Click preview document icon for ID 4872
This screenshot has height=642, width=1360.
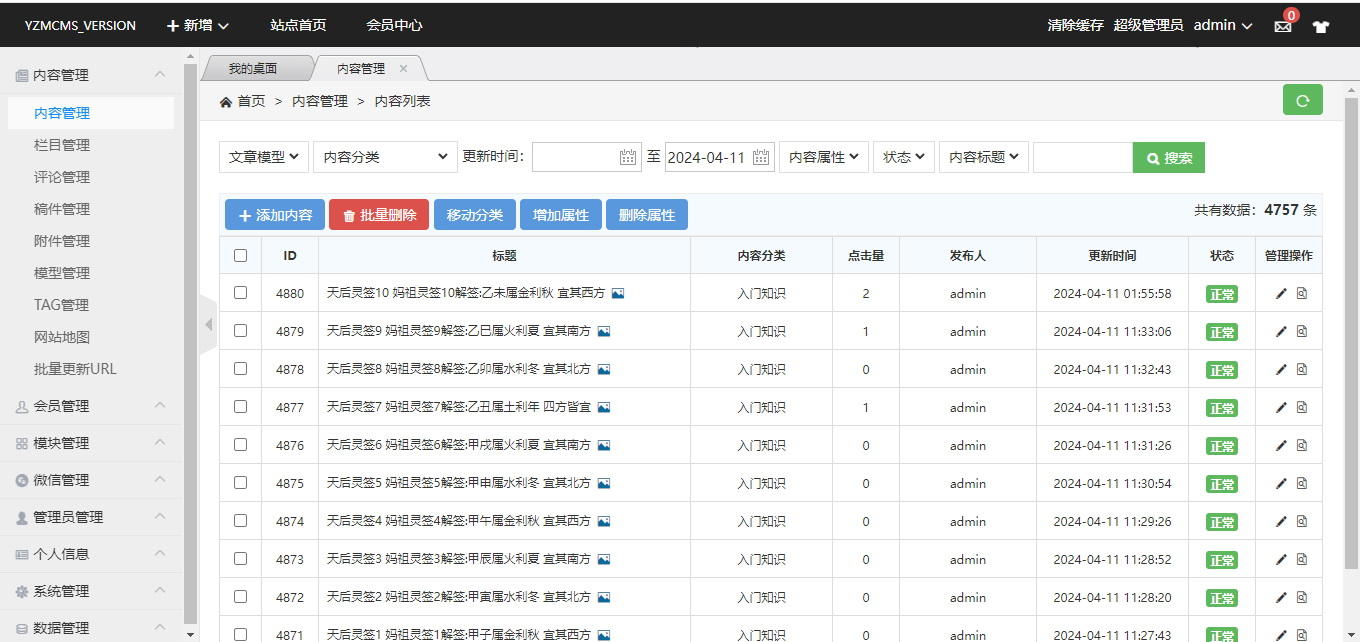tap(1302, 597)
